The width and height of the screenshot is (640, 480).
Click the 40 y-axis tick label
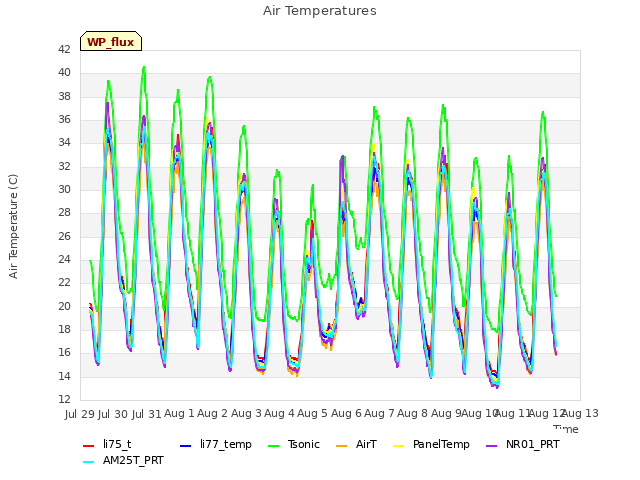pyautogui.click(x=64, y=73)
